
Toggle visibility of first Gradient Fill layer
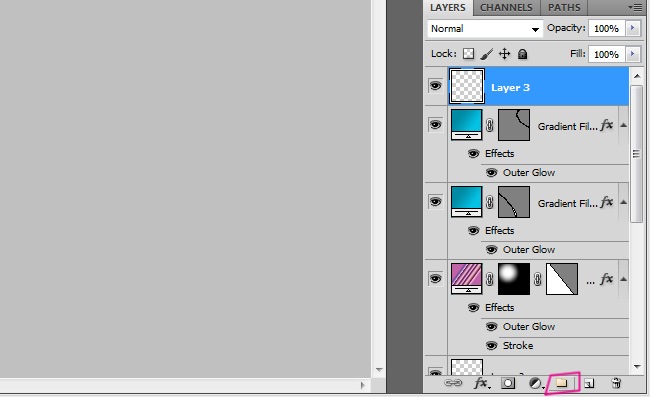(x=435, y=124)
